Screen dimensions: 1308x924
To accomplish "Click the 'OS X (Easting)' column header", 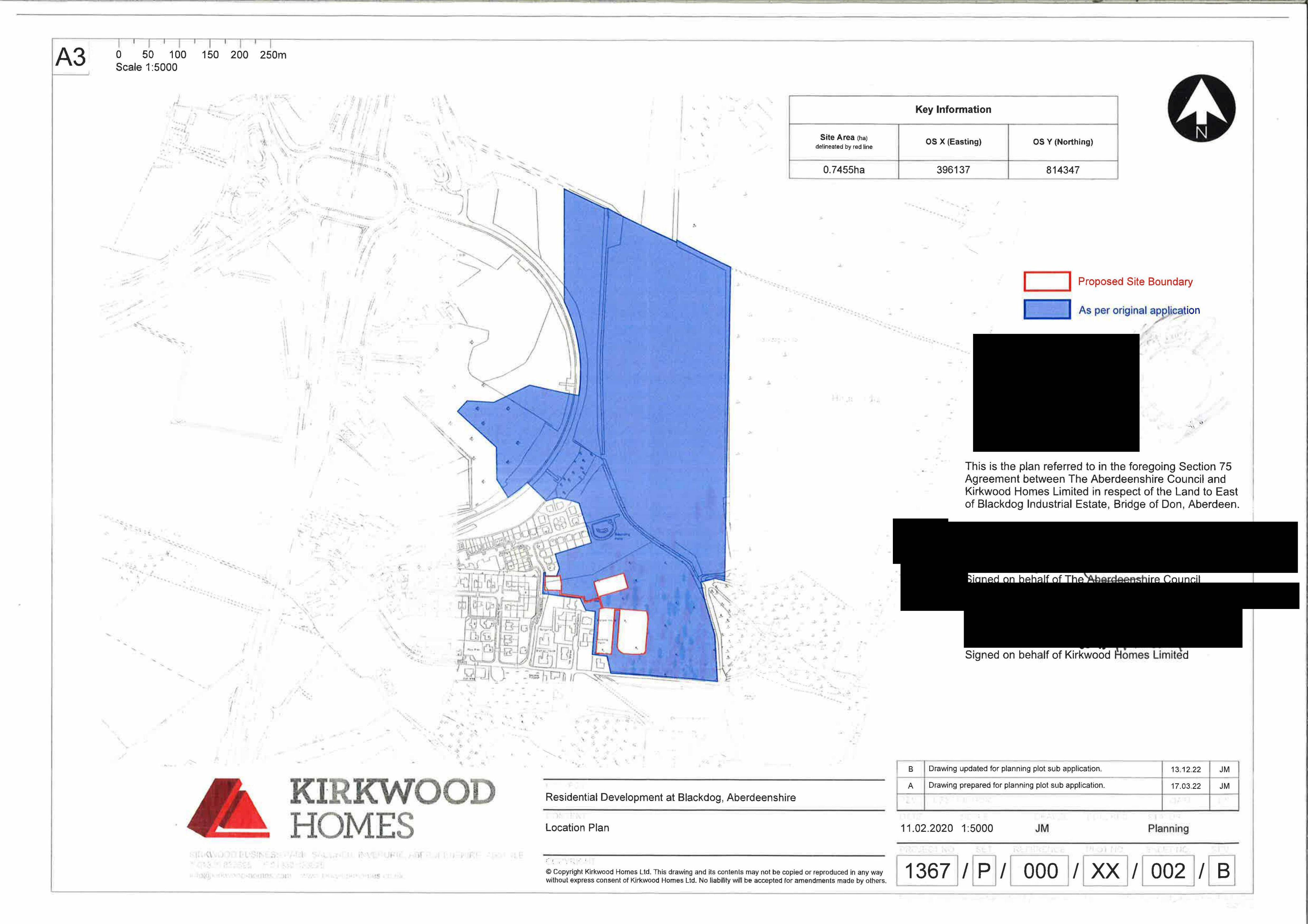I will [953, 142].
